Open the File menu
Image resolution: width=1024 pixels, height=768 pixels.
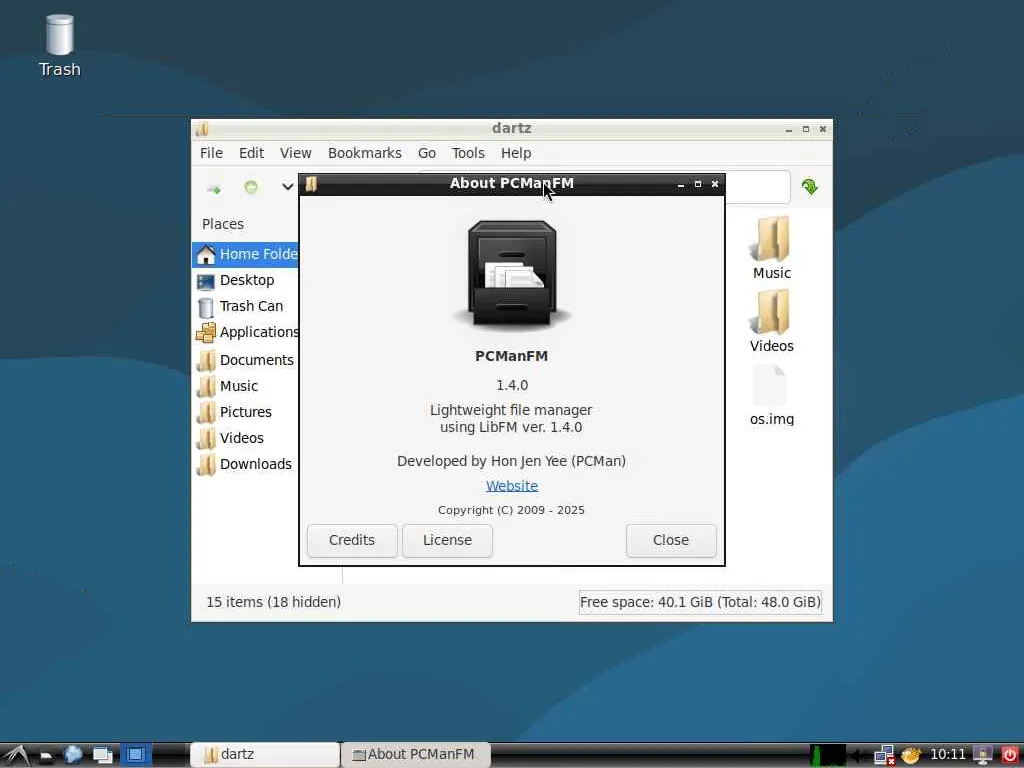click(x=211, y=153)
